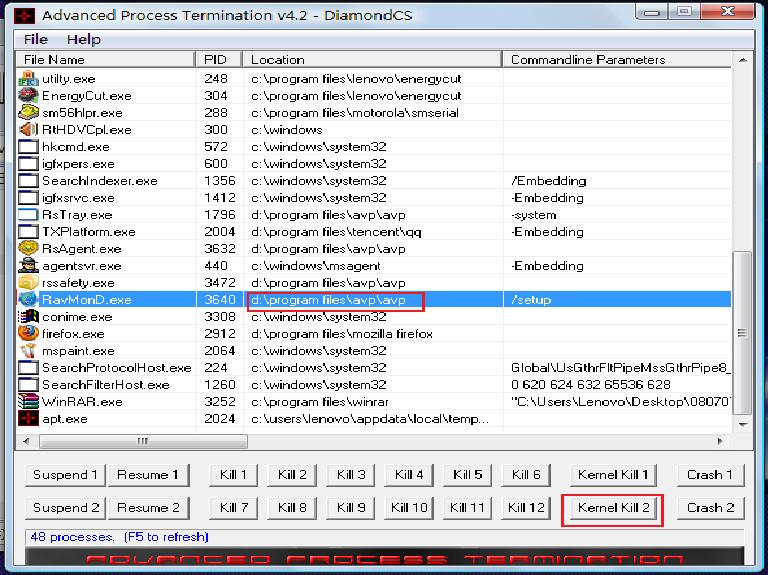Click the horizontal scrollbar right arrow
Screen dimensions: 768x575
(x=720, y=441)
